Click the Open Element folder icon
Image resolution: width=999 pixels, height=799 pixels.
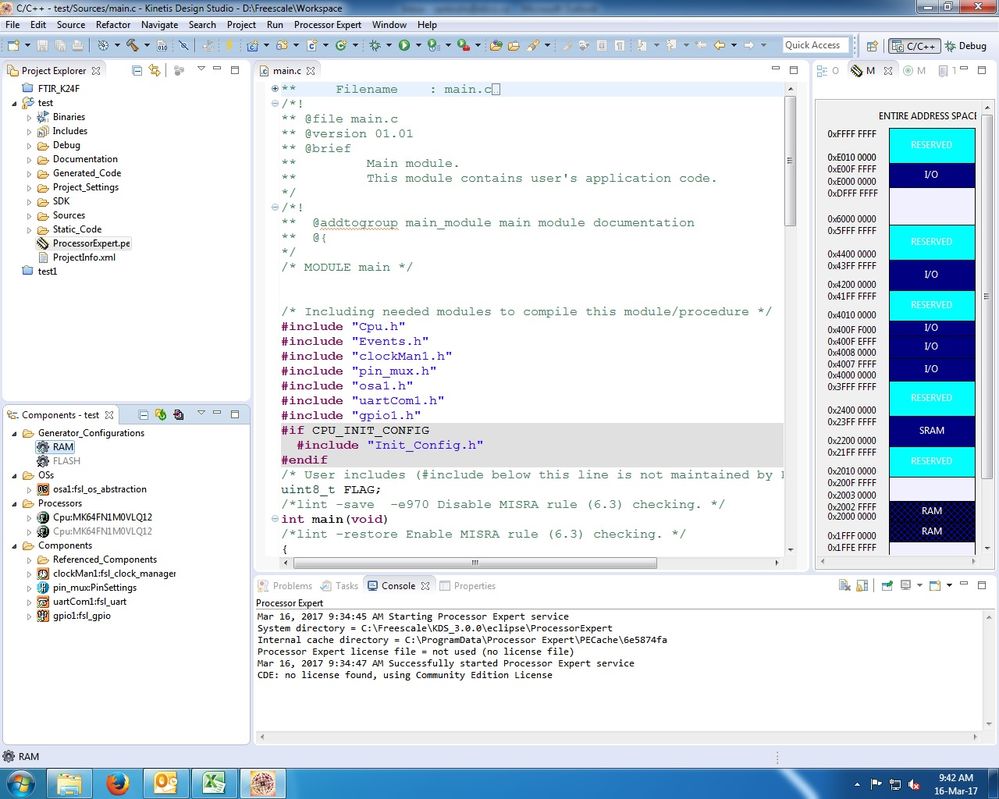[496, 45]
